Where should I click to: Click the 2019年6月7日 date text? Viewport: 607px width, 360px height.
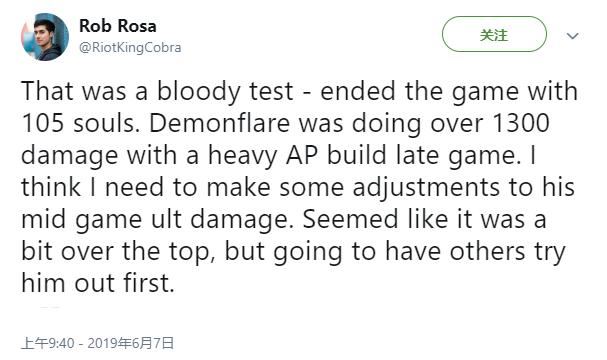pyautogui.click(x=131, y=343)
